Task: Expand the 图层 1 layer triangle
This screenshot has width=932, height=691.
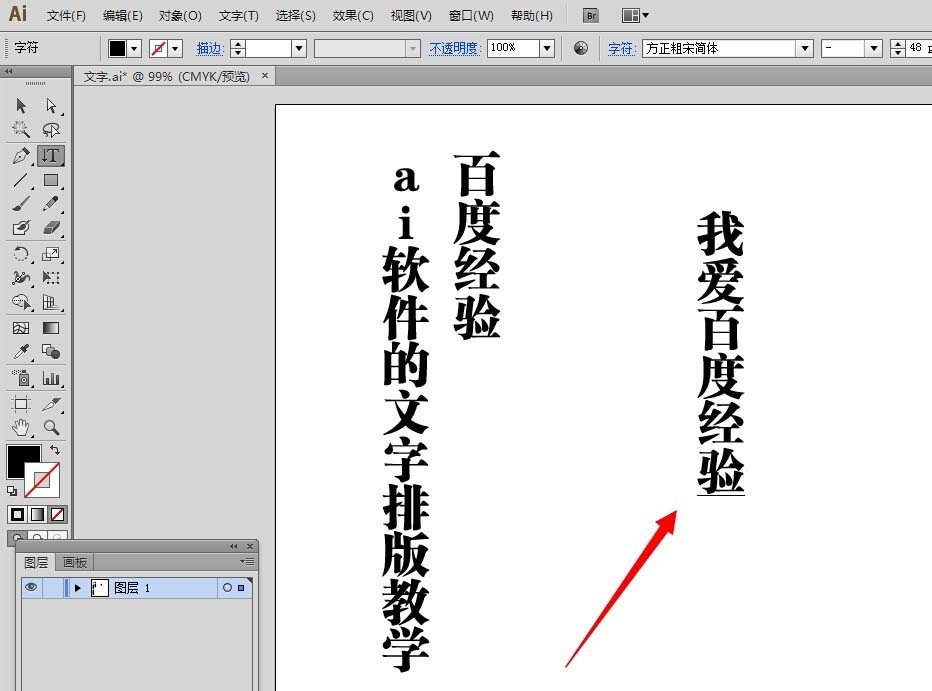Action: pos(77,588)
